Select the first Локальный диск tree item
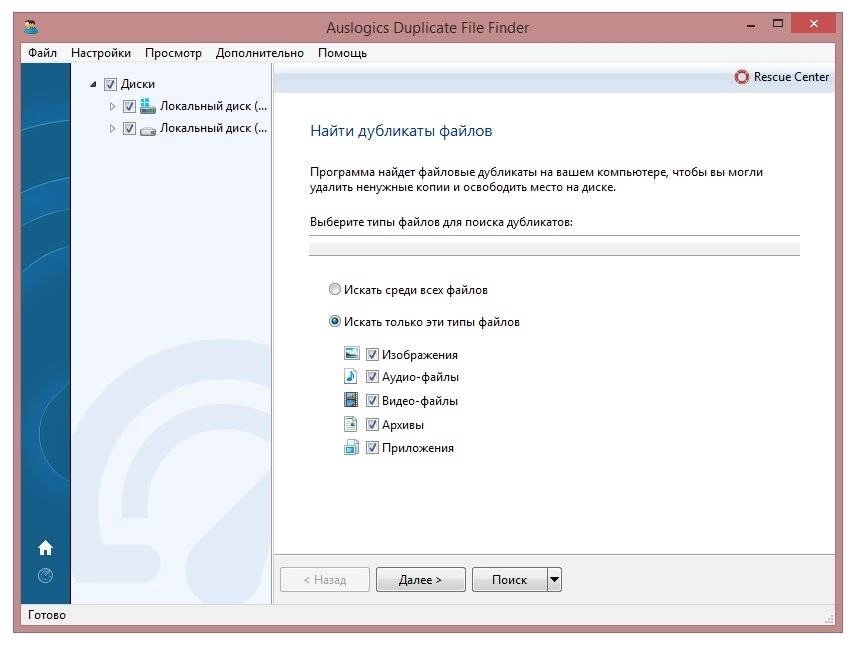 tap(213, 106)
